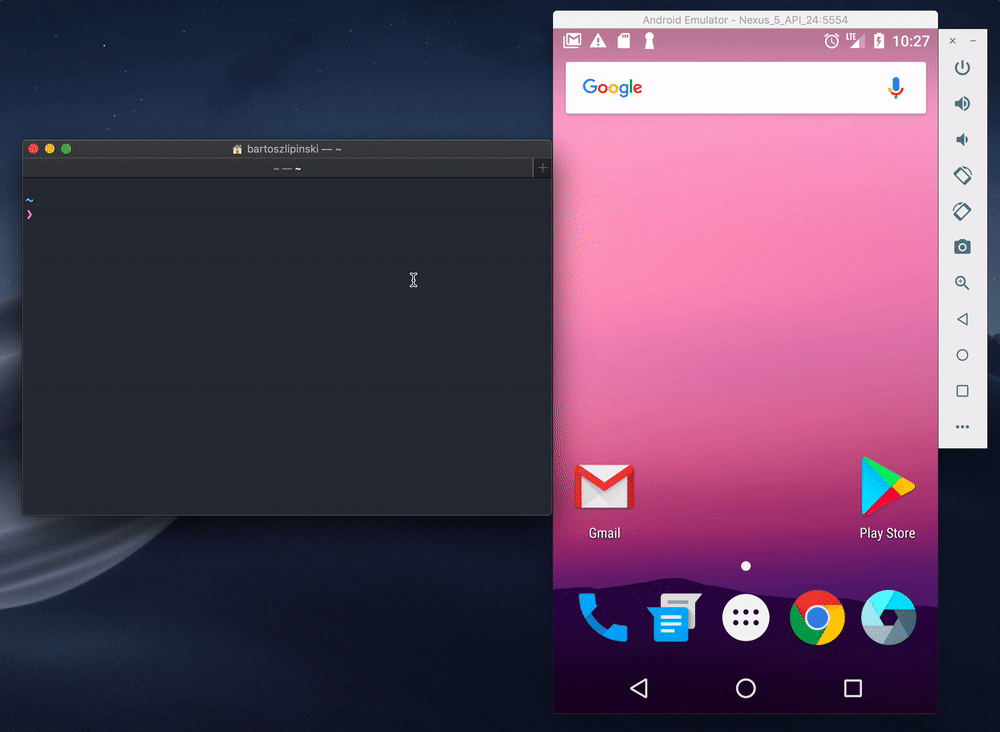This screenshot has height=732, width=1000.
Task: Click the Android Emulator window title
Action: click(x=745, y=20)
